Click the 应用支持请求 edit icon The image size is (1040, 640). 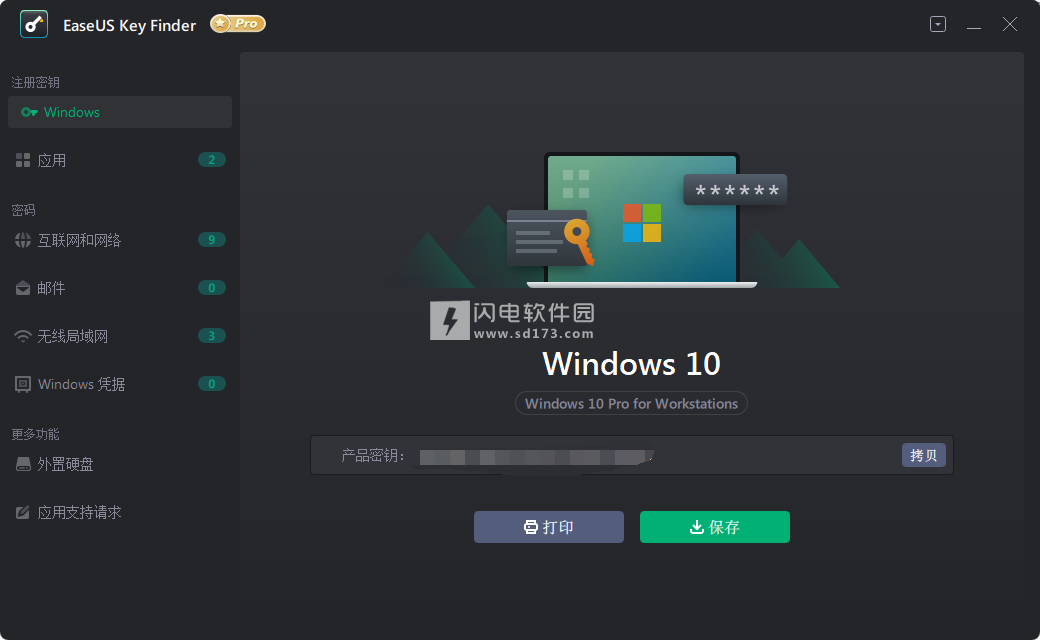(x=23, y=512)
